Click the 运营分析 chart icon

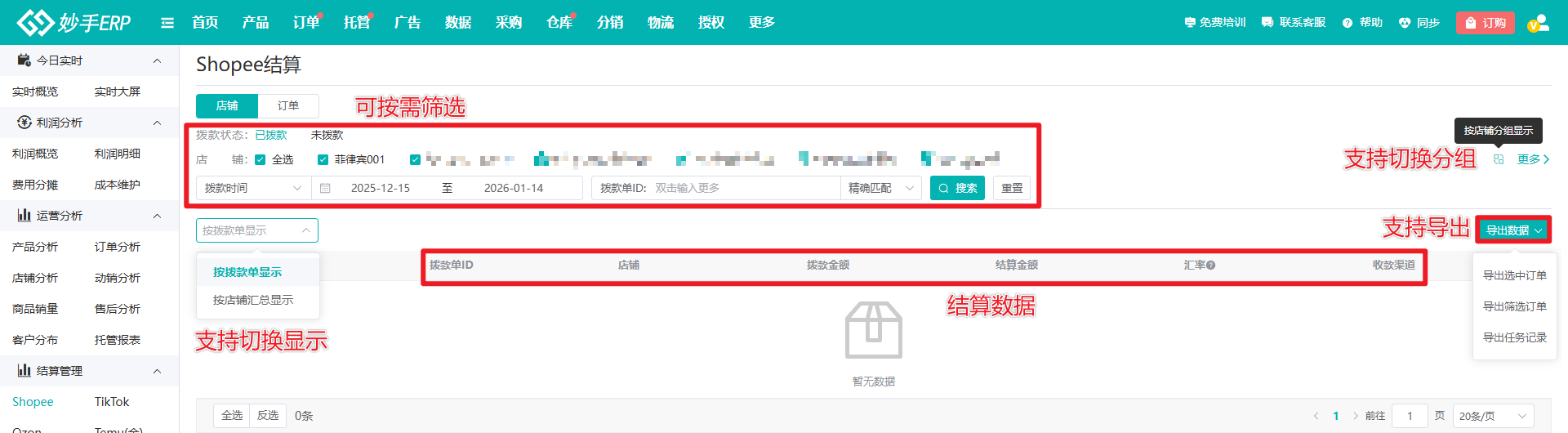24,216
